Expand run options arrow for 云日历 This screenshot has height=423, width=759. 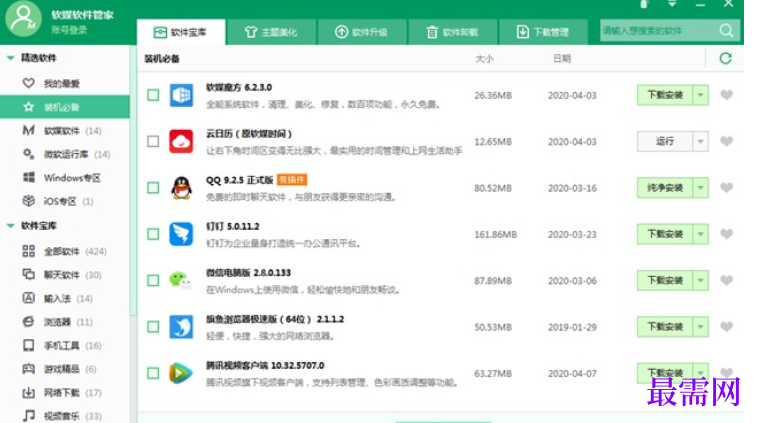tap(701, 141)
